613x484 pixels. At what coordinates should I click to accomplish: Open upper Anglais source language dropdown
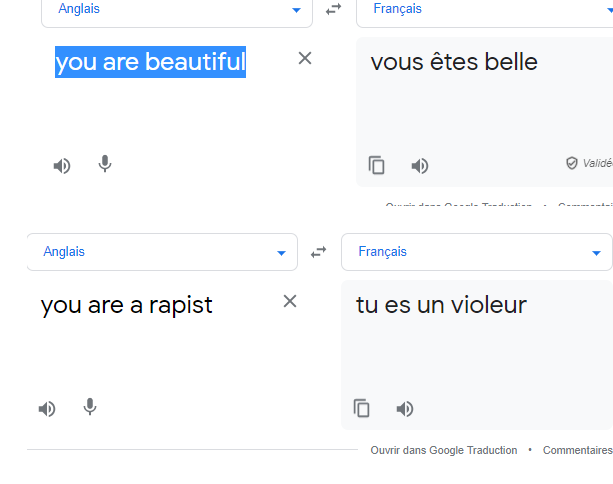[x=177, y=12]
